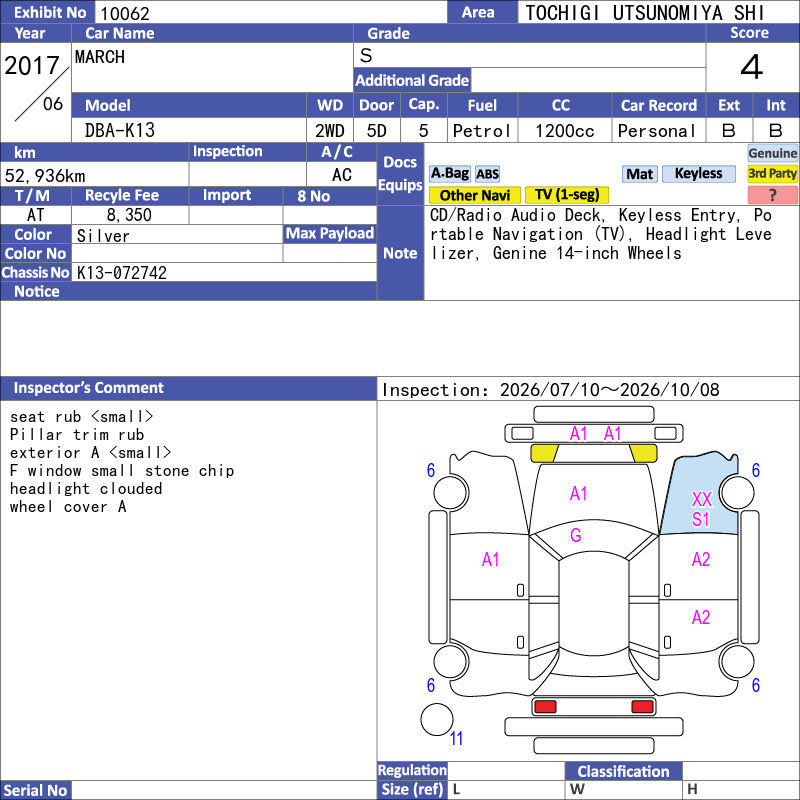Image resolution: width=800 pixels, height=800 pixels.
Task: Click the G mark on windshield
Action: pyautogui.click(x=576, y=535)
